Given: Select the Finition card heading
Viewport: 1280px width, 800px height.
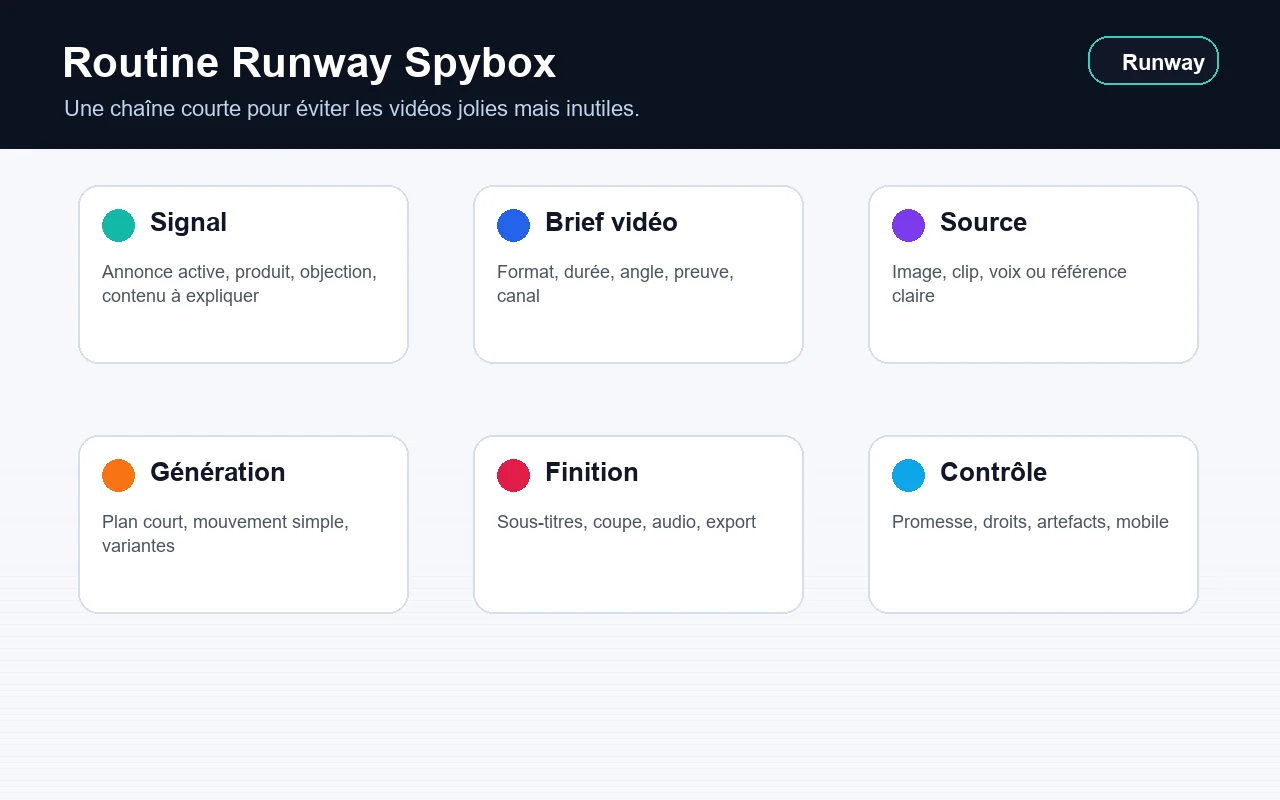Looking at the screenshot, I should 591,472.
